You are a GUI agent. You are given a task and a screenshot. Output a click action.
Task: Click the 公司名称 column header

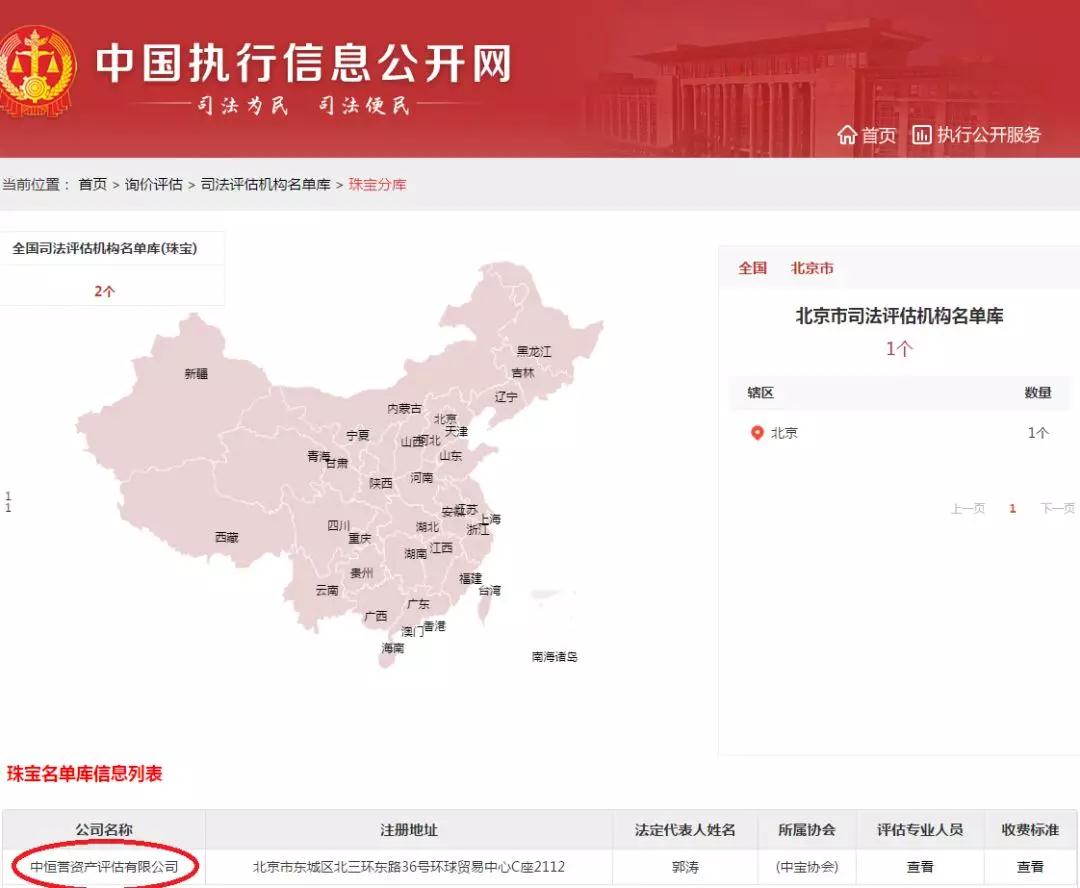(x=104, y=829)
